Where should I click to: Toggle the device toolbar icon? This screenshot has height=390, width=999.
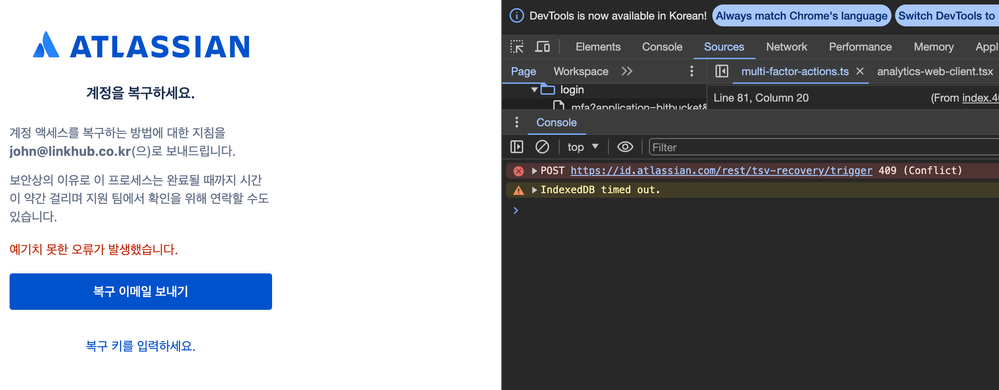[542, 47]
